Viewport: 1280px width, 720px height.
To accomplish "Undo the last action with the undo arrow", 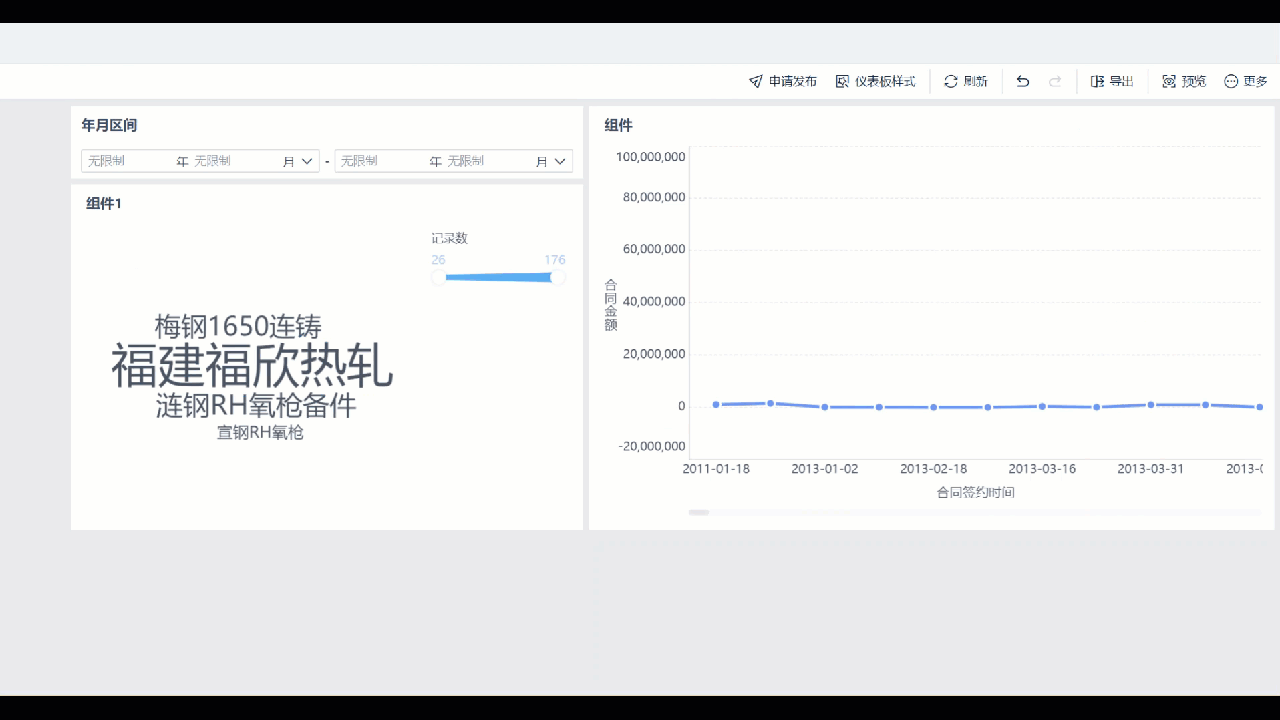I will pyautogui.click(x=1023, y=81).
